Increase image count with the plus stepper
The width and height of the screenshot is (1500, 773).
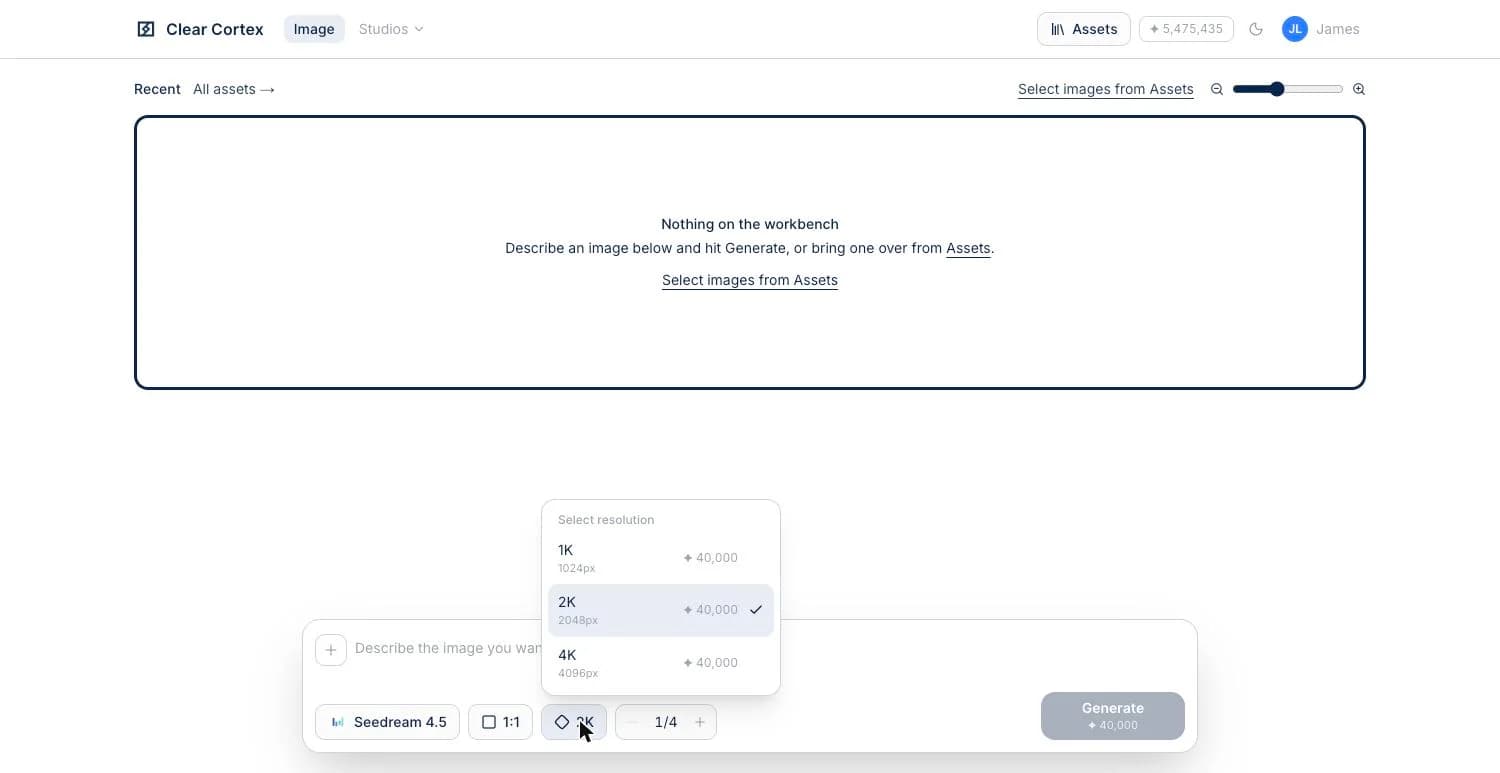pos(700,722)
